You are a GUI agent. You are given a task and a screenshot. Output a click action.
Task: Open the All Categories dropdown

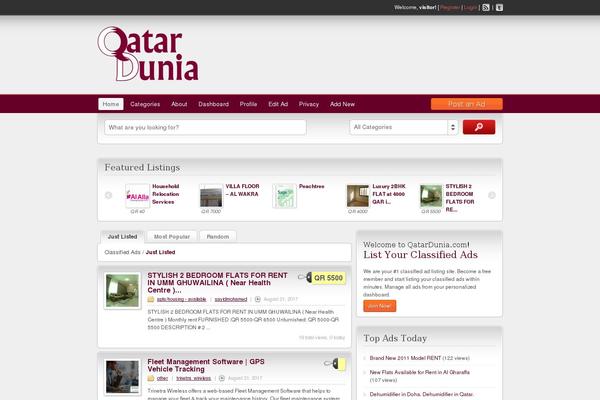404,127
